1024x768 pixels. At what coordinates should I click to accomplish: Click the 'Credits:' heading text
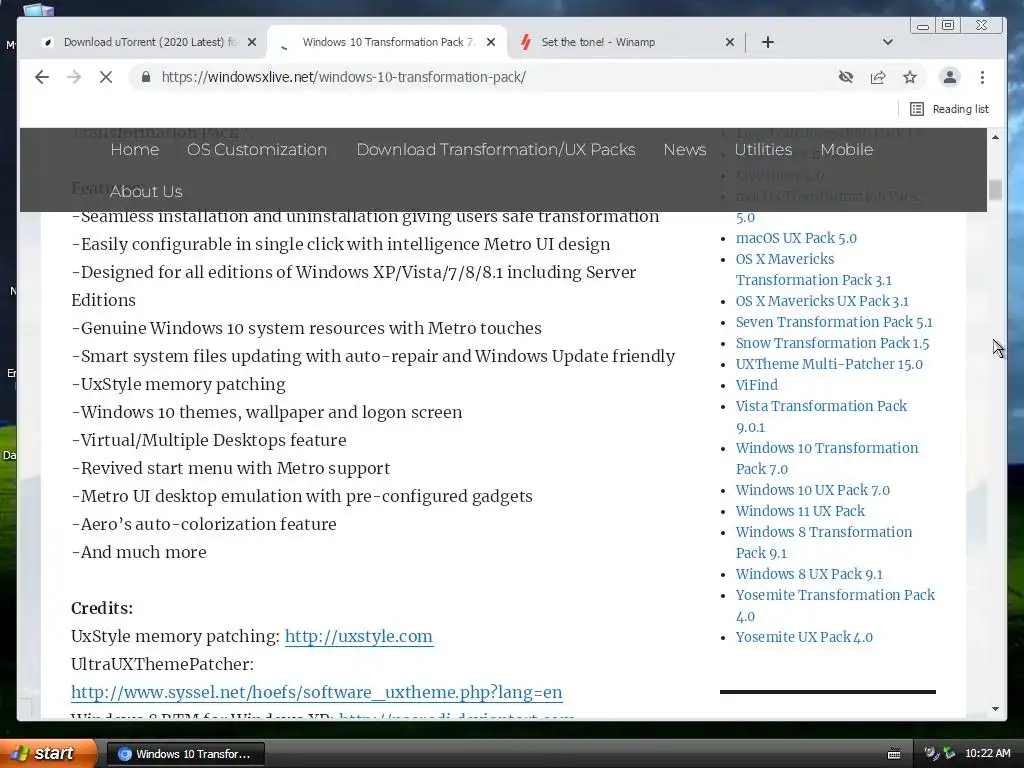[102, 608]
